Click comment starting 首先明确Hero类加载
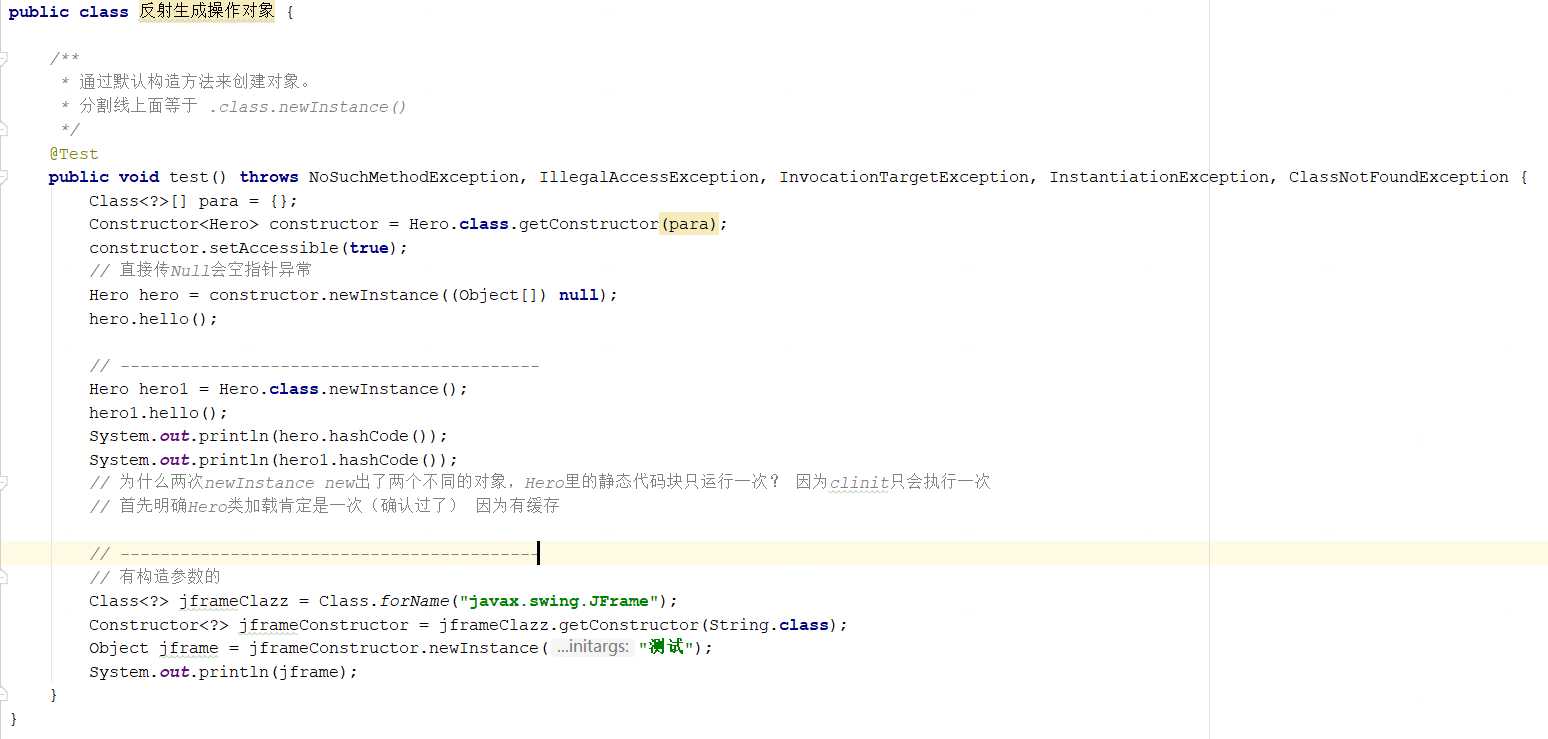1548x739 pixels. point(324,506)
